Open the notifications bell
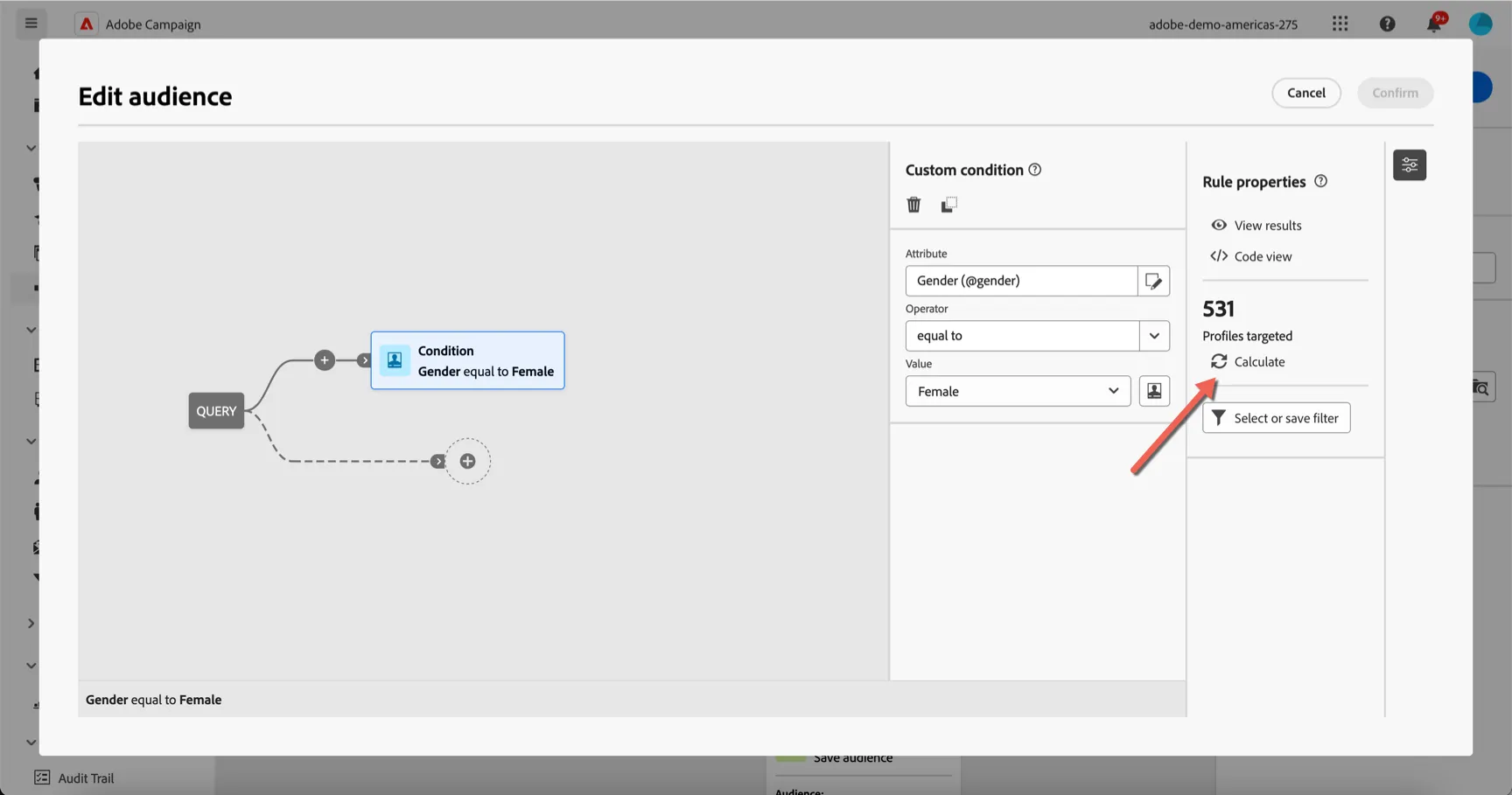Screen dimensions: 1512x795 (1433, 24)
